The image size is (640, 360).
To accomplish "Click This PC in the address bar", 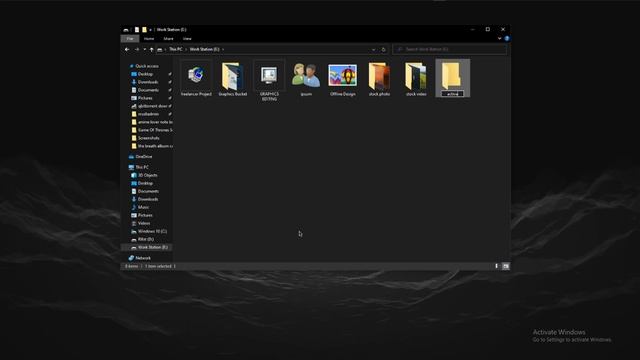I will point(176,49).
